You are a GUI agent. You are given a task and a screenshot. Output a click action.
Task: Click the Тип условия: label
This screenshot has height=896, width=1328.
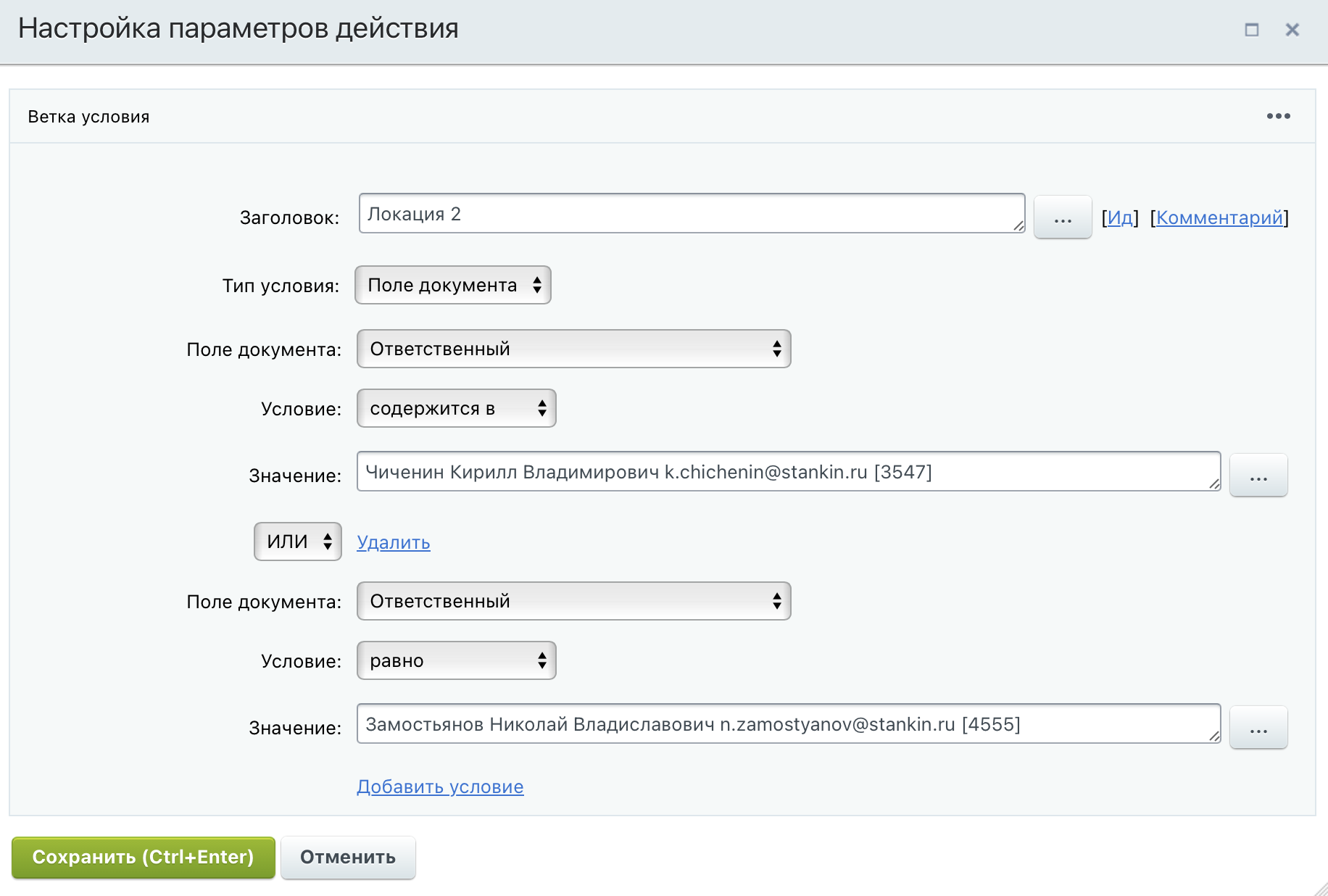[x=281, y=286]
